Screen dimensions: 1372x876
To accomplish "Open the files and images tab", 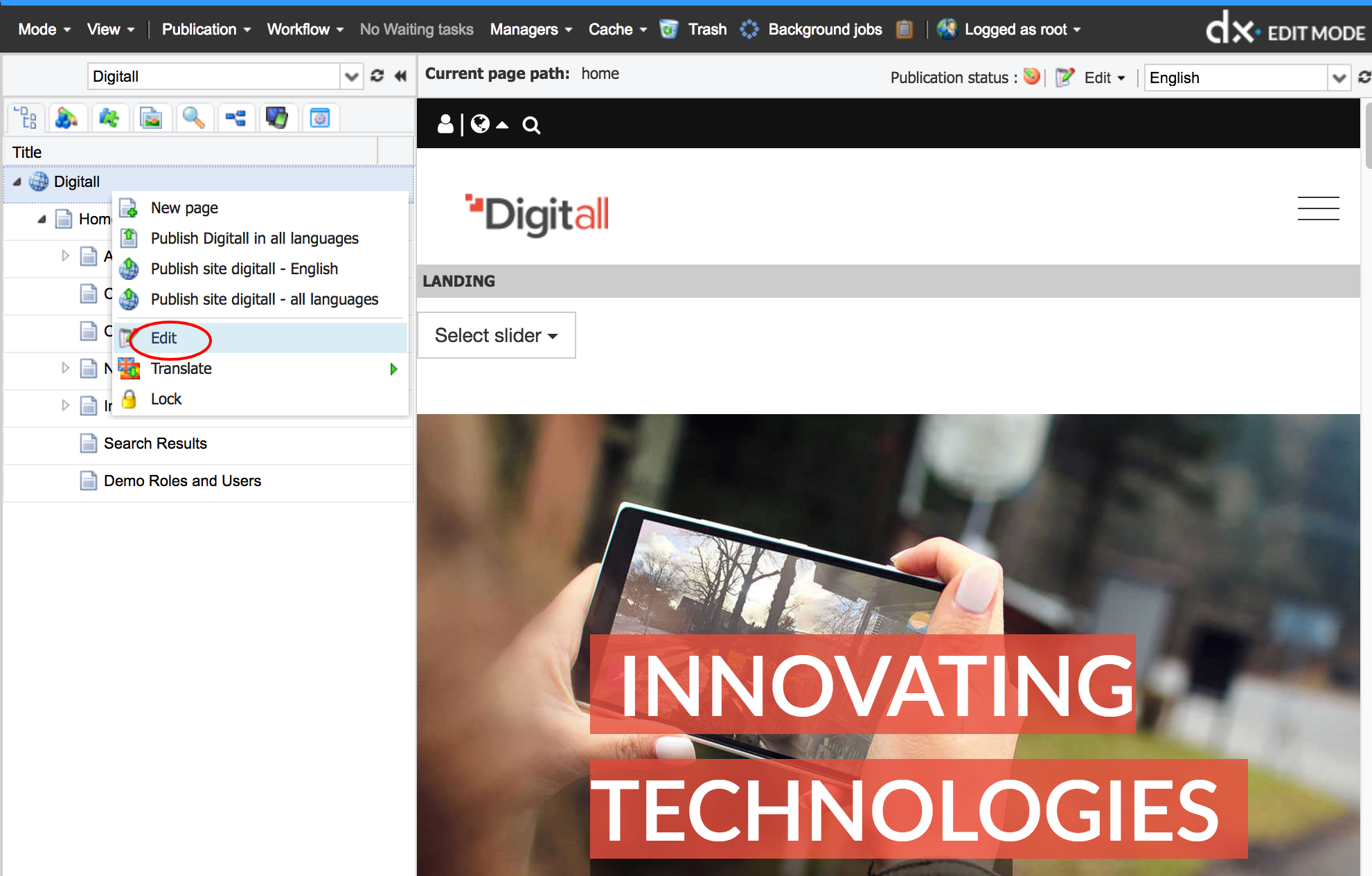I will [152, 118].
